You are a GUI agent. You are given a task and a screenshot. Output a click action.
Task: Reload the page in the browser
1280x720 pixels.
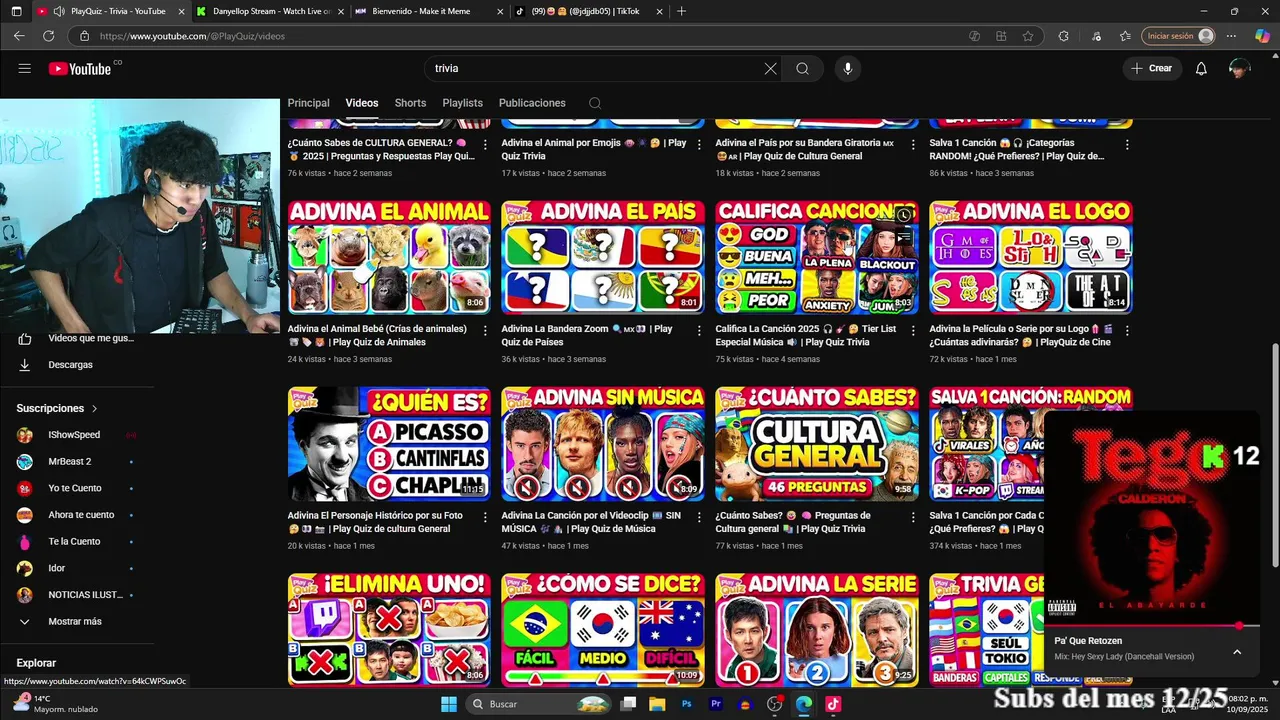[48, 36]
